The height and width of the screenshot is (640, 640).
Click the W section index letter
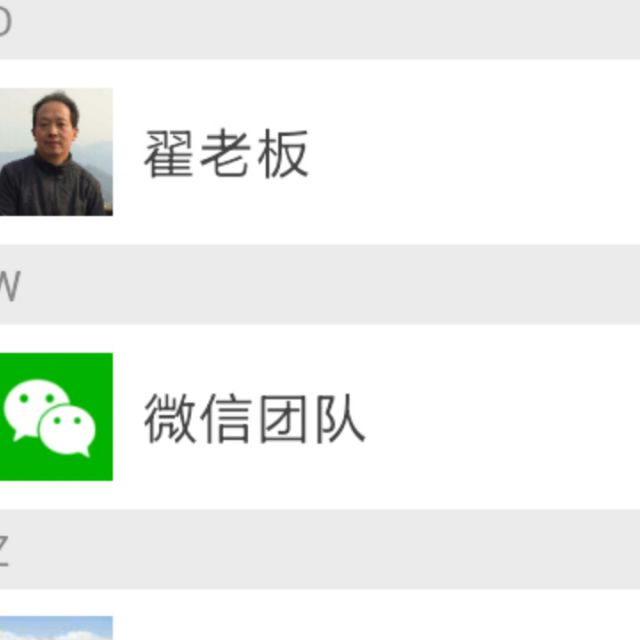click(9, 286)
